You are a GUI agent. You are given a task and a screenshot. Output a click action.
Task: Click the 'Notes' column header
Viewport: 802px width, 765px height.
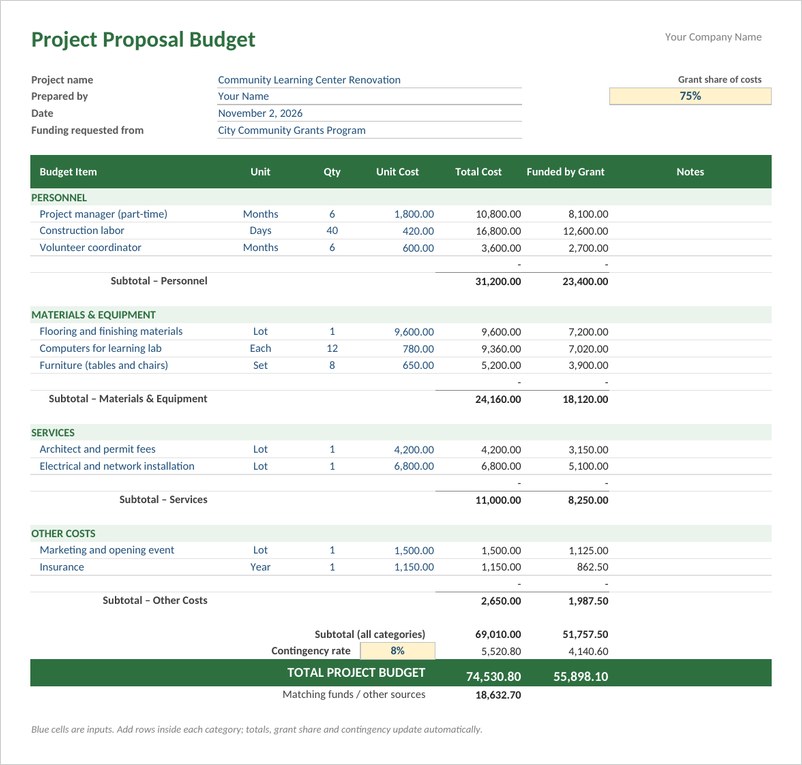690,172
